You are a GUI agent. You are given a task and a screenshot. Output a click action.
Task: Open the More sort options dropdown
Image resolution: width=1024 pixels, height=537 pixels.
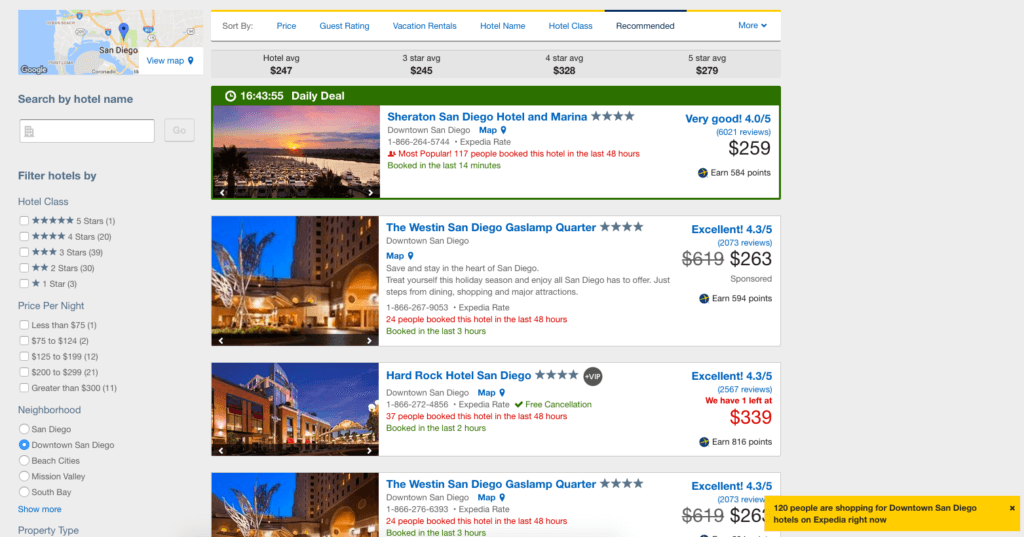pos(752,25)
